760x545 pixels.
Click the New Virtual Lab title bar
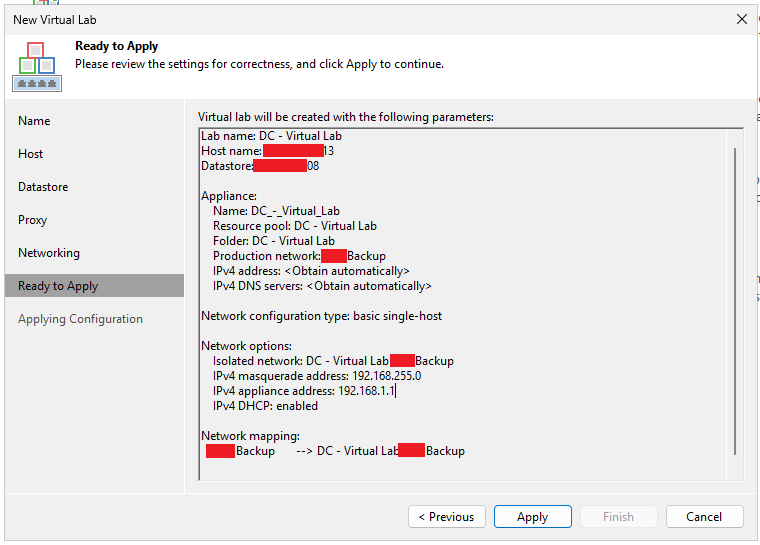(x=300, y=19)
